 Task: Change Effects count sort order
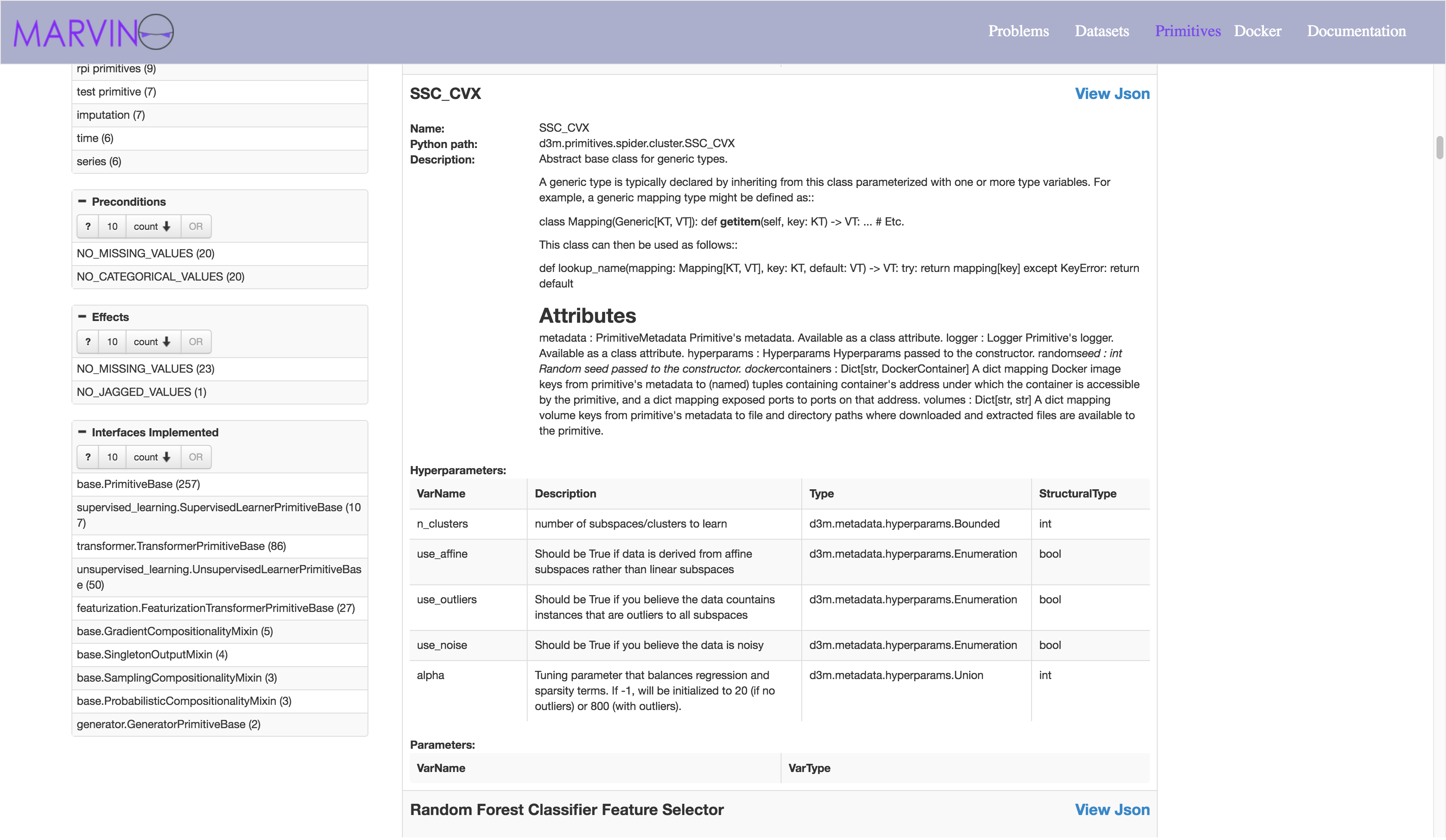coord(153,342)
